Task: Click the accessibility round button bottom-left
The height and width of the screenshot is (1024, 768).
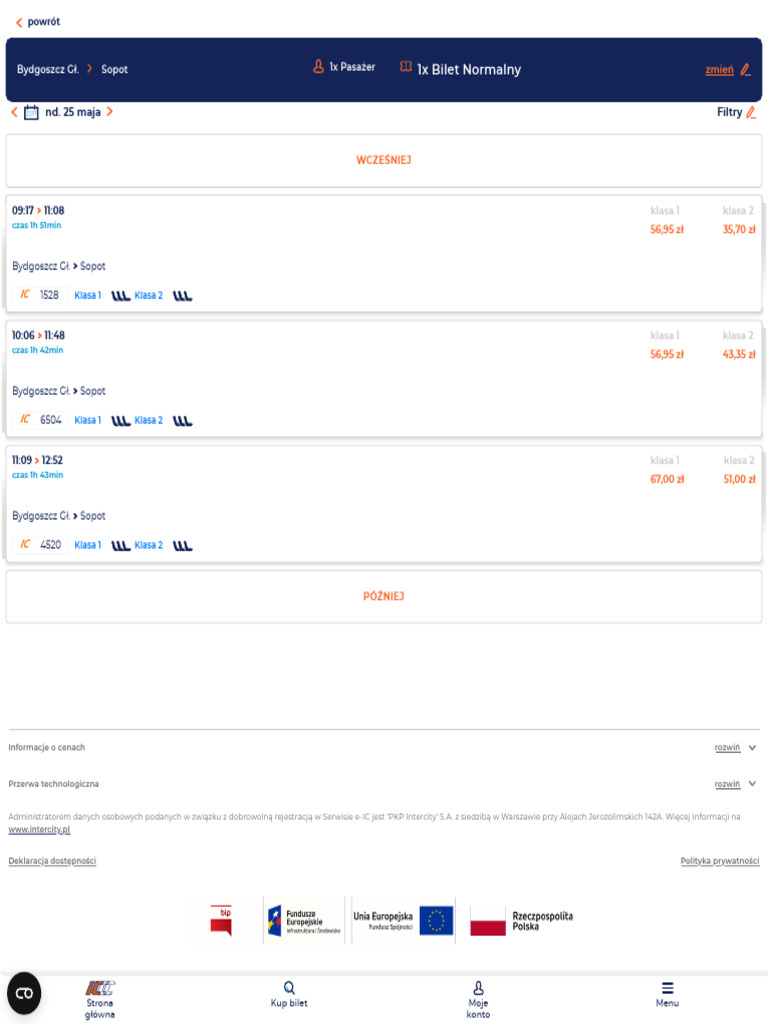Action: [x=24, y=993]
